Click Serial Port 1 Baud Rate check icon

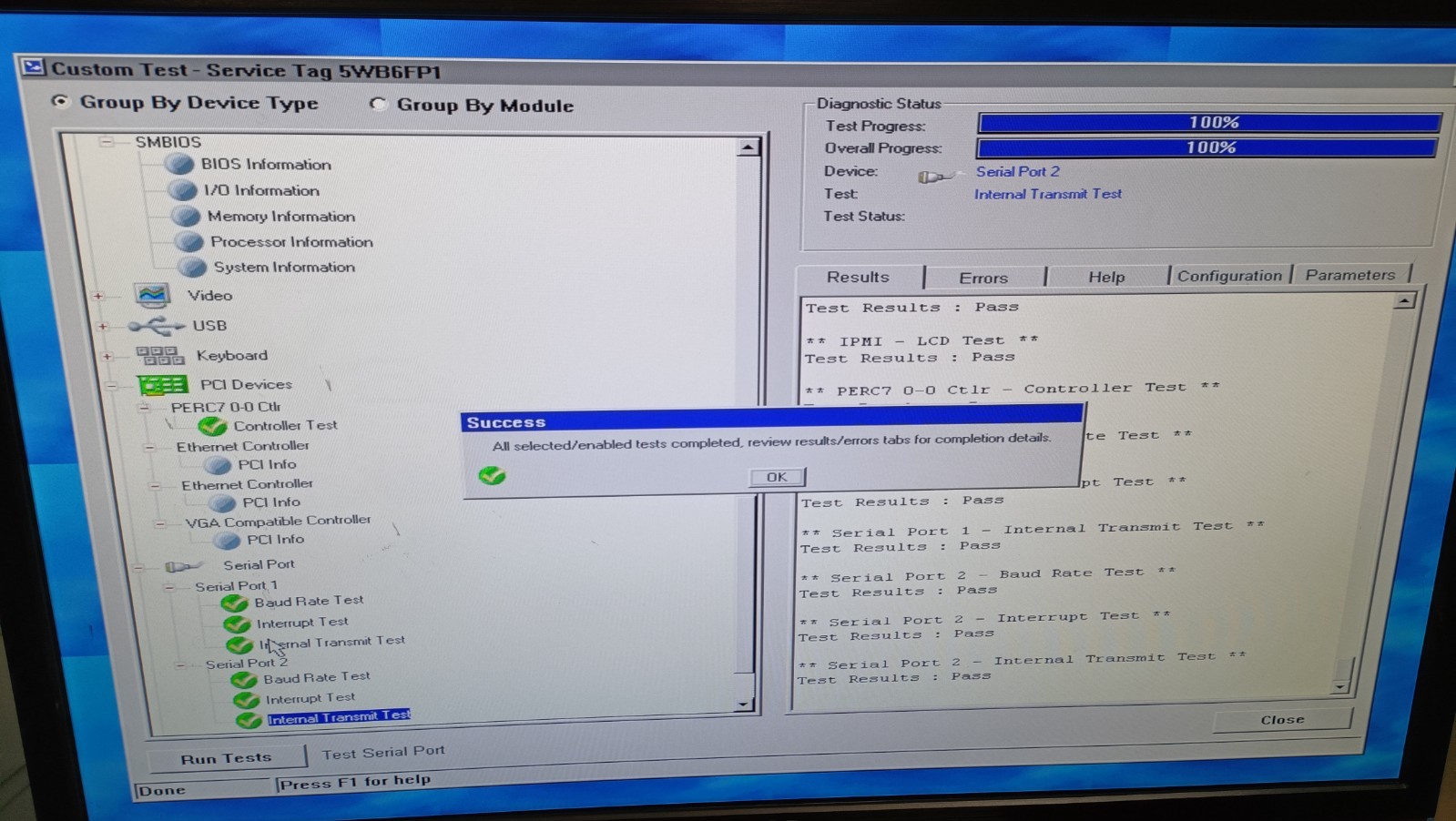(234, 603)
